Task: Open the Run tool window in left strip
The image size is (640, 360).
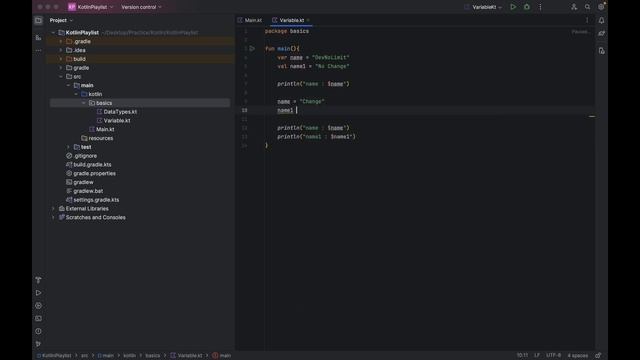Action: tap(38, 293)
